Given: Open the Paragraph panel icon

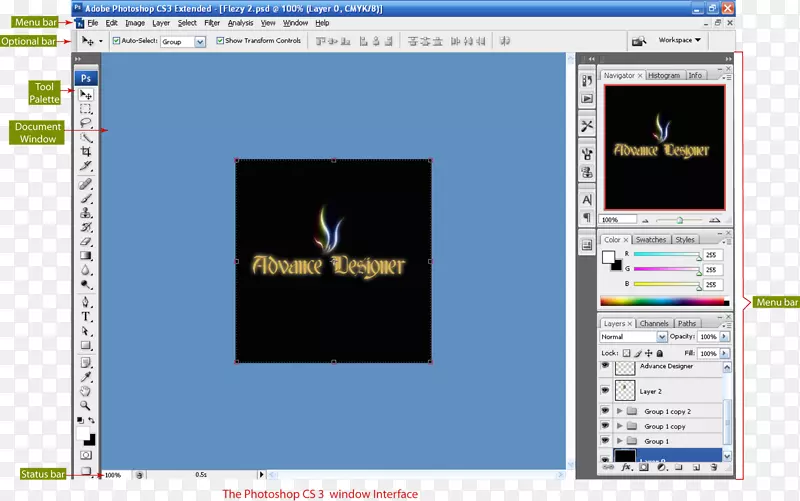Looking at the screenshot, I should pos(587,218).
